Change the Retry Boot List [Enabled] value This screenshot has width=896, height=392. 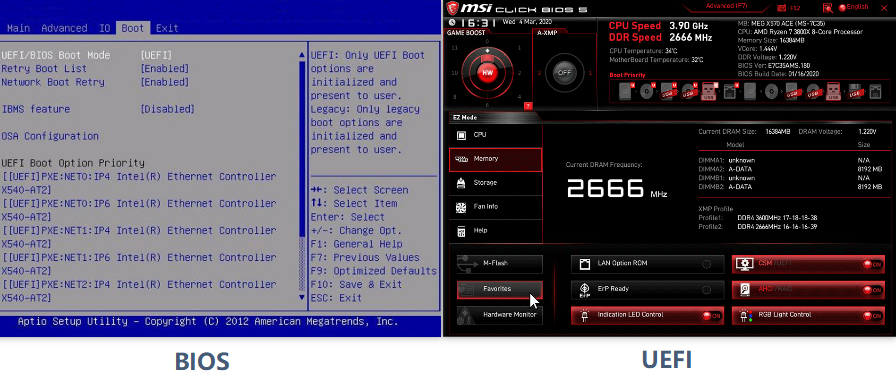tap(165, 69)
